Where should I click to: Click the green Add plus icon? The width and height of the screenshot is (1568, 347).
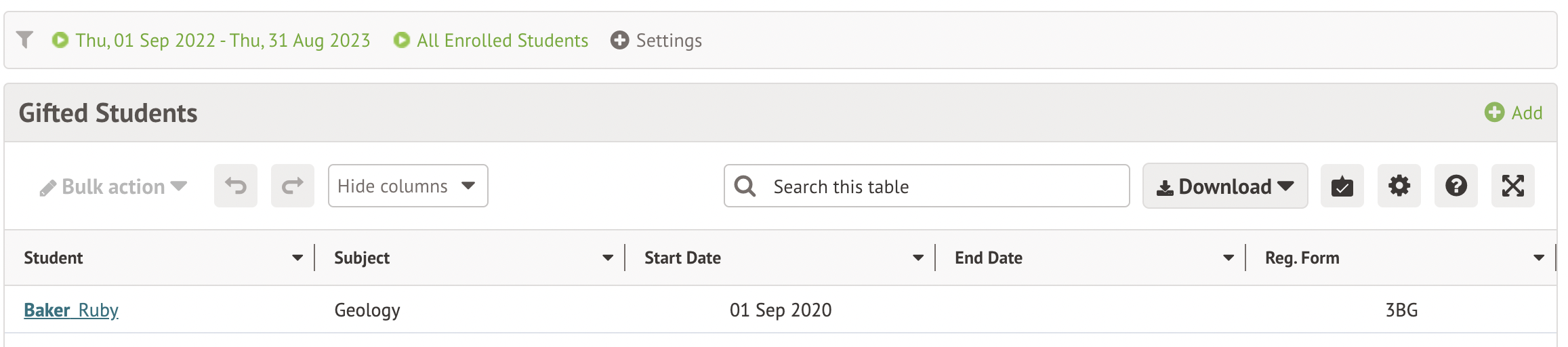pyautogui.click(x=1494, y=113)
